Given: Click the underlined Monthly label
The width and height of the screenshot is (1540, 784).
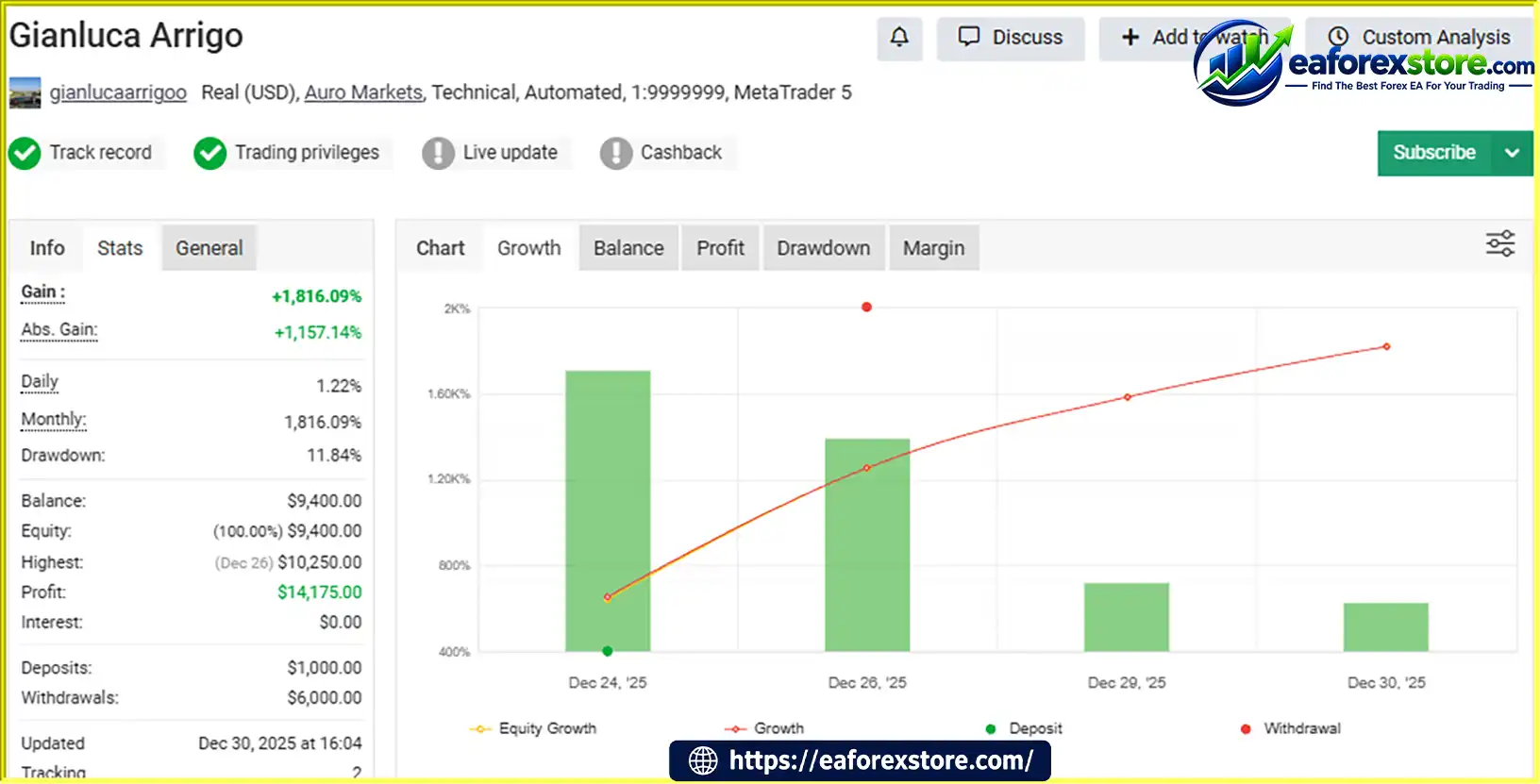Looking at the screenshot, I should (54, 420).
